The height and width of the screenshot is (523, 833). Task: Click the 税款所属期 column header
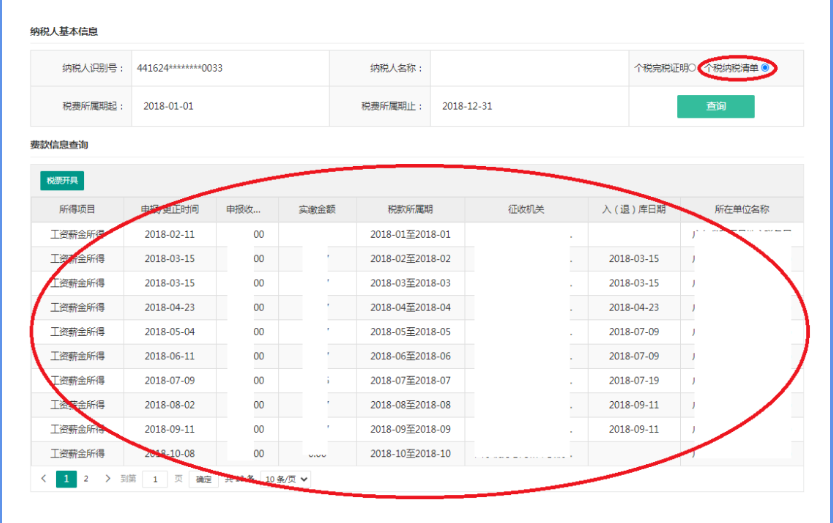(410, 209)
